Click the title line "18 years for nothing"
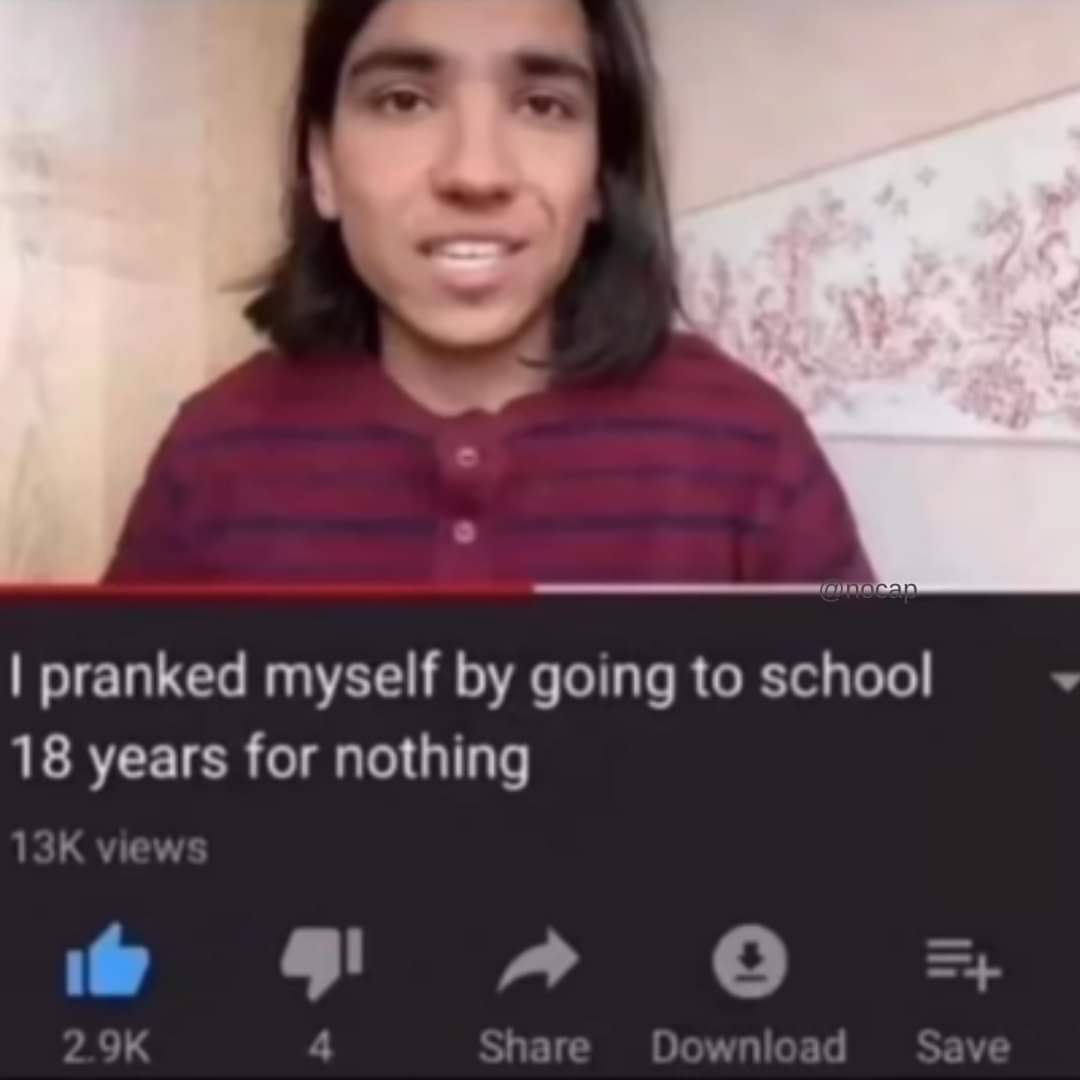Image resolution: width=1080 pixels, height=1080 pixels. (x=271, y=758)
